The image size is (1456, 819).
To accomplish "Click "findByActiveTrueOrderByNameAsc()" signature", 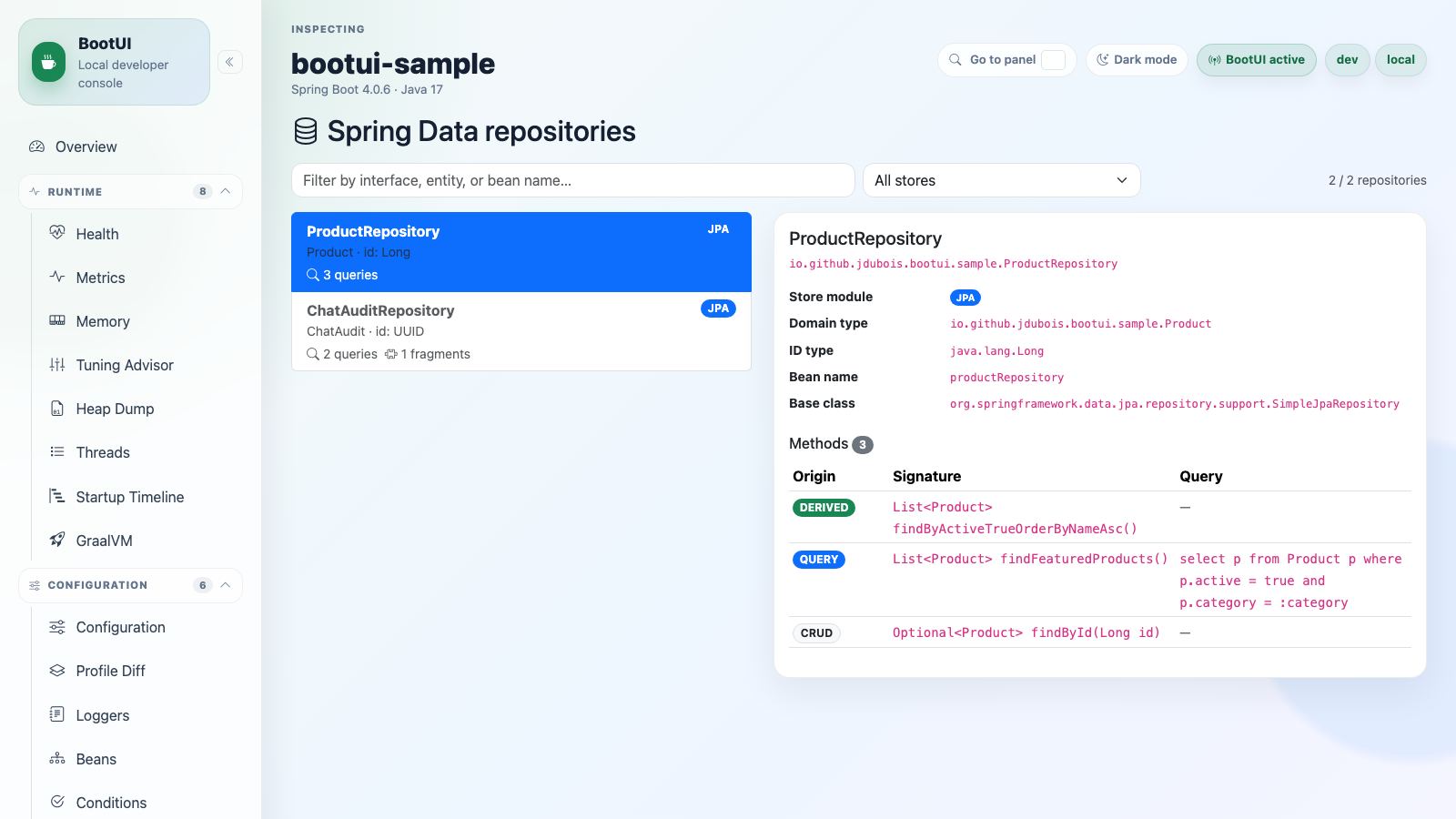I will coord(1015,529).
